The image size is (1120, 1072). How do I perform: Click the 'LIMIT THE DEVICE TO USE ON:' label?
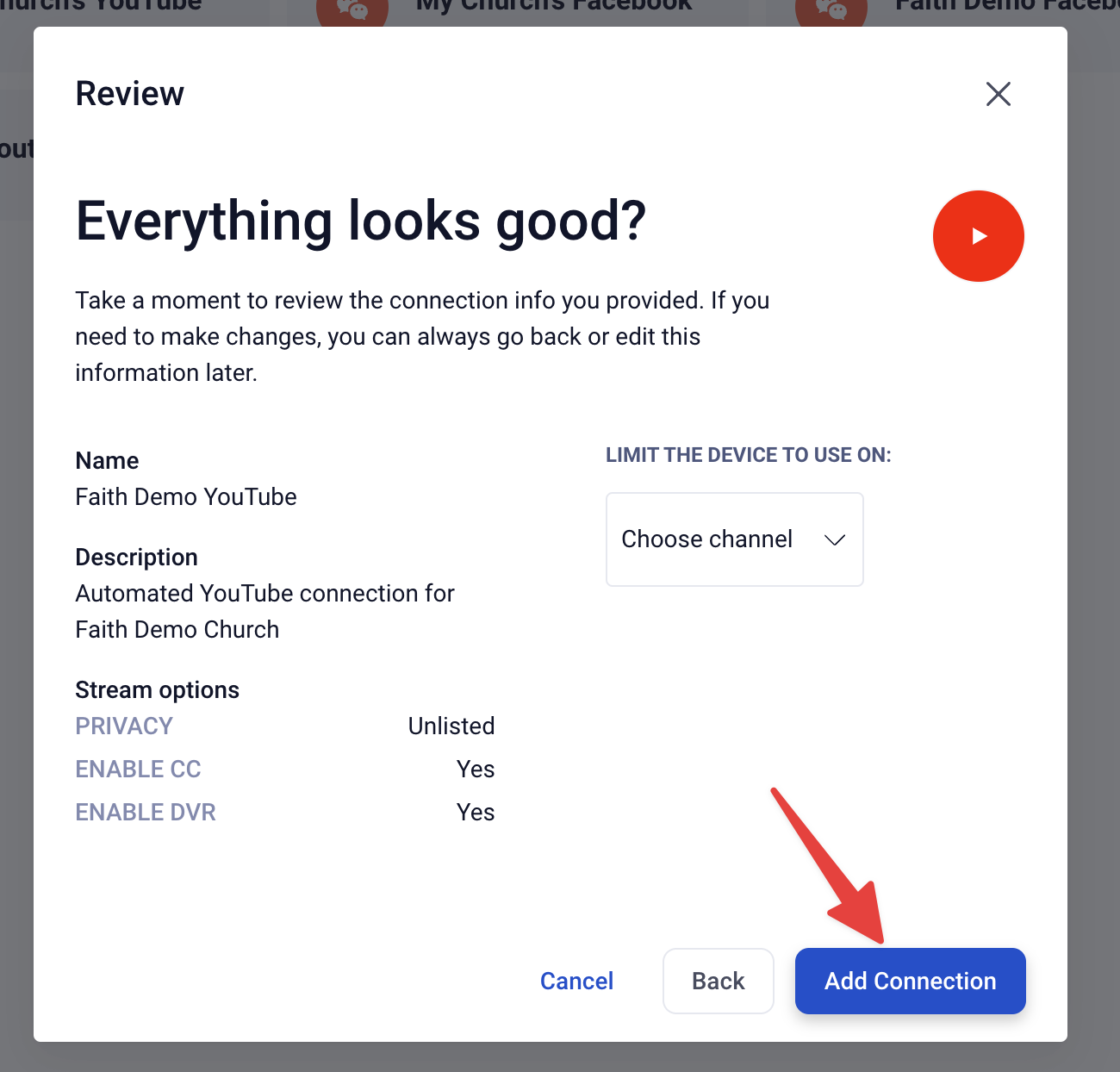(749, 455)
